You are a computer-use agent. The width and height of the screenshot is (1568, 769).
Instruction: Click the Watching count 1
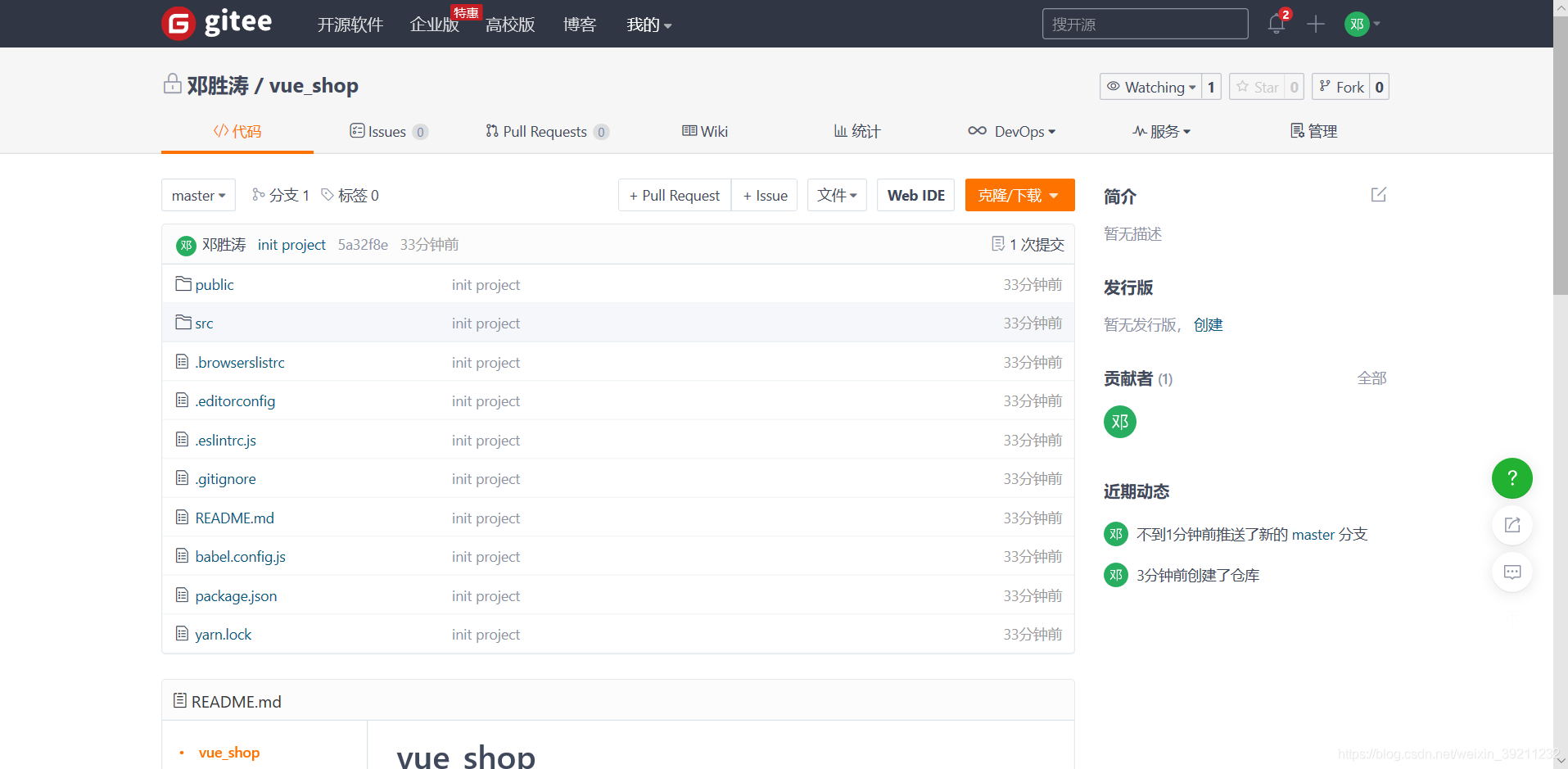[x=1211, y=87]
